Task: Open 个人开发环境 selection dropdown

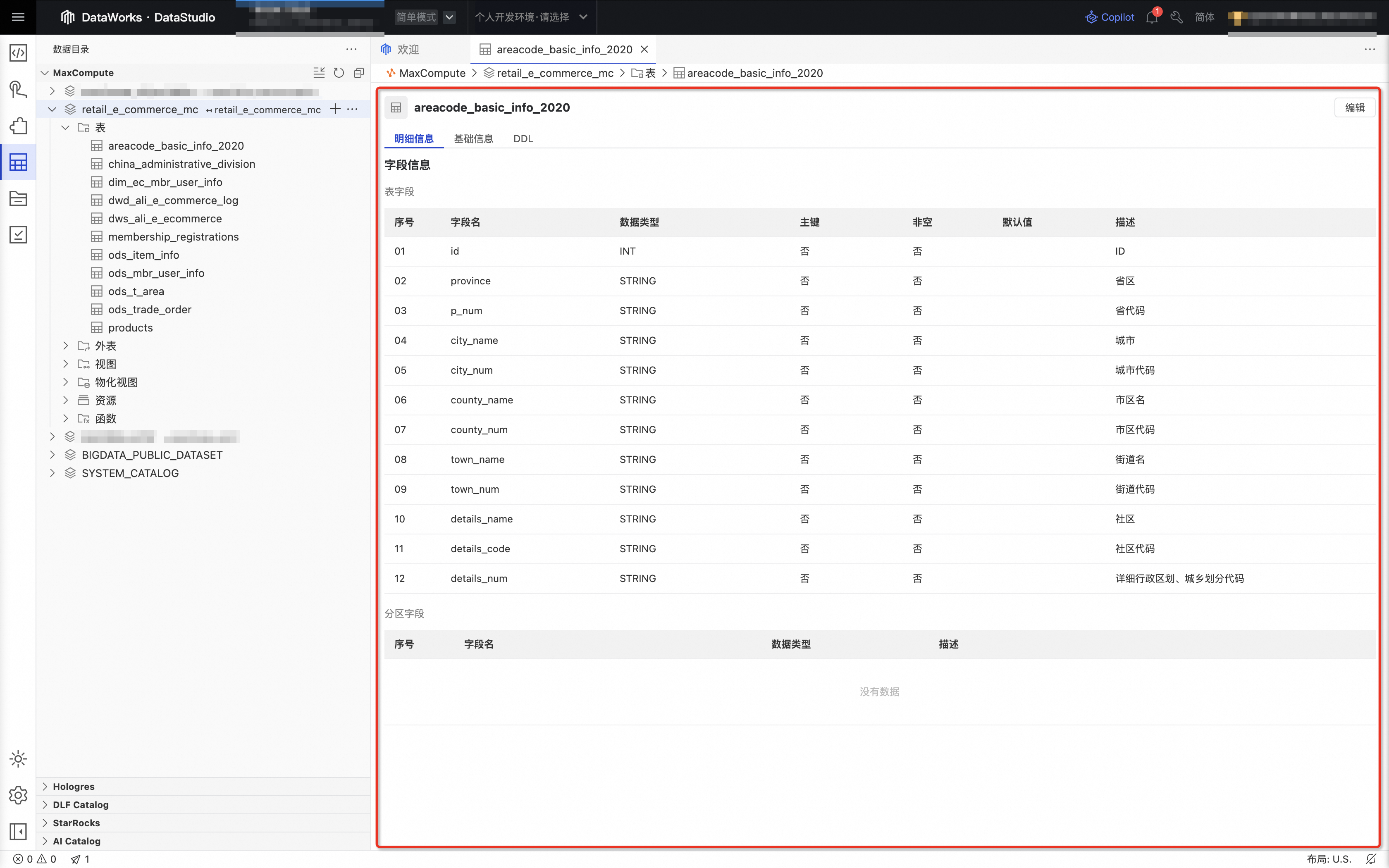Action: pos(532,17)
